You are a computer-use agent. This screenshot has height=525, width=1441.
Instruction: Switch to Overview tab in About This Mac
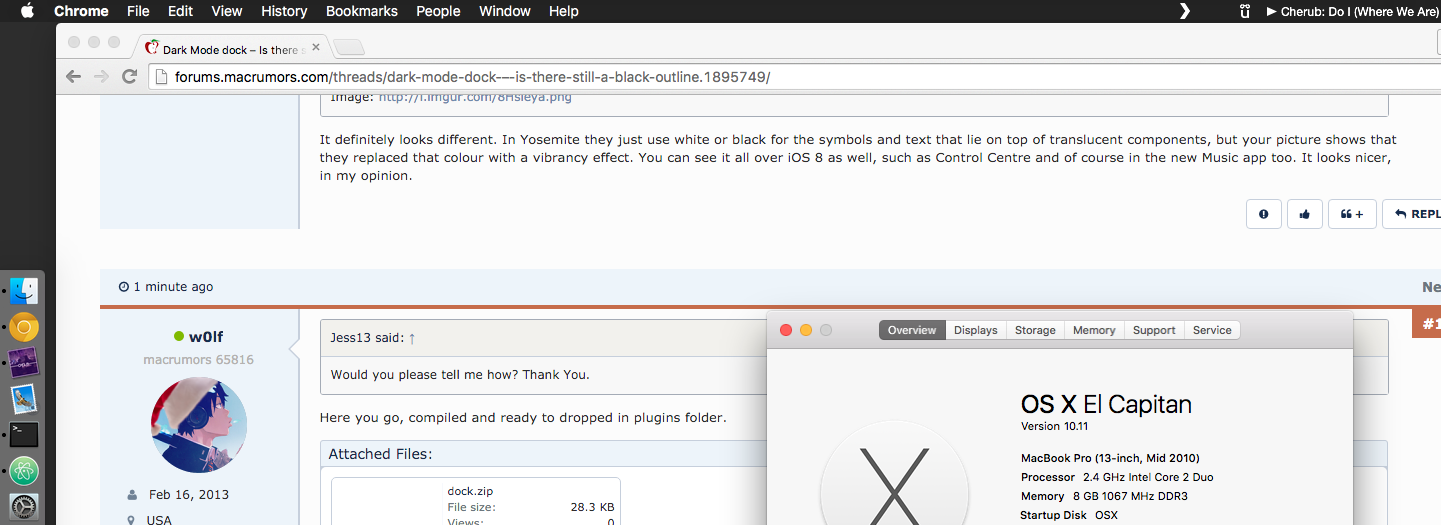click(912, 330)
